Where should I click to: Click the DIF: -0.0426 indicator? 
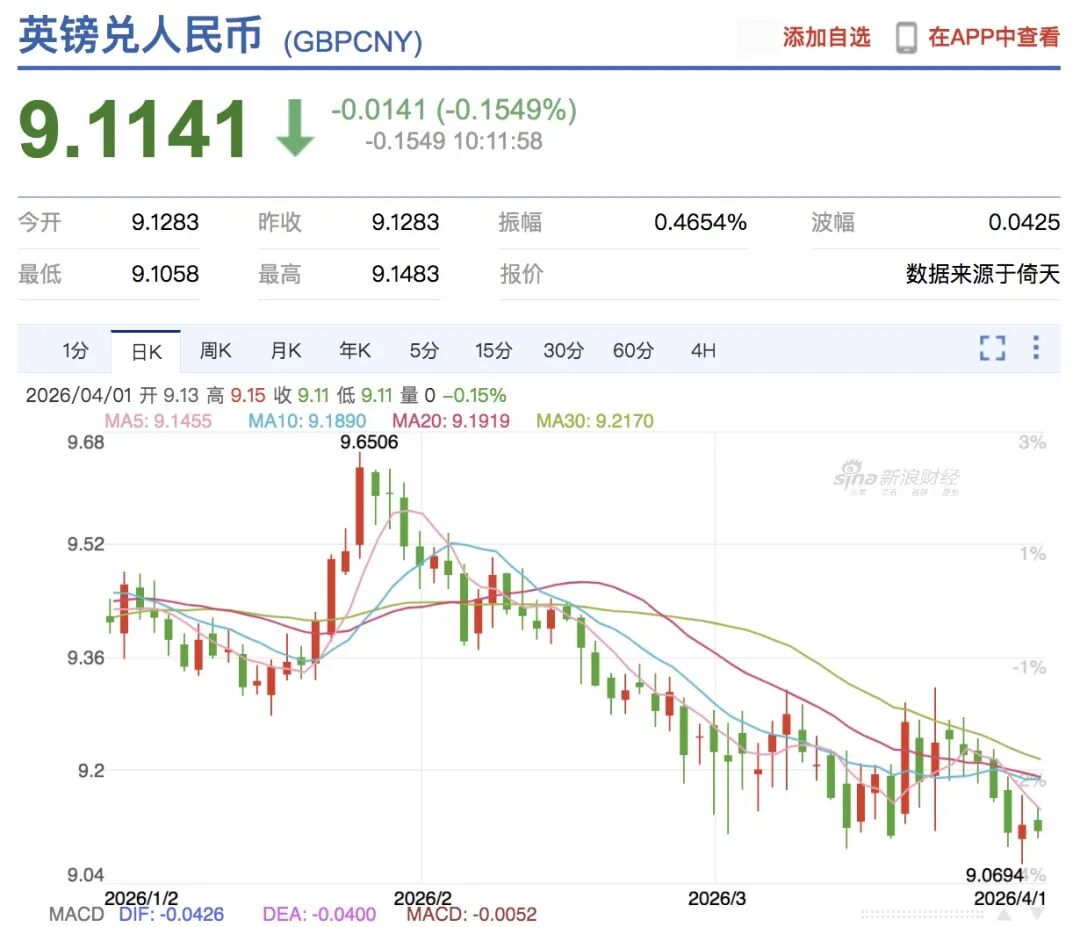point(172,915)
